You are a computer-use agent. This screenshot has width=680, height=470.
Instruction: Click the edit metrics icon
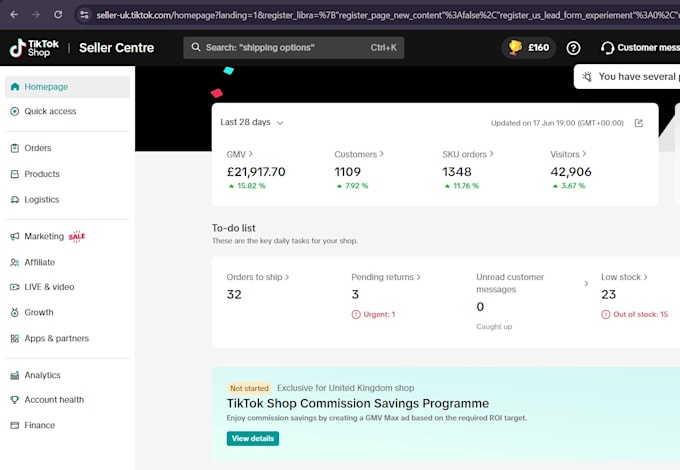click(639, 123)
